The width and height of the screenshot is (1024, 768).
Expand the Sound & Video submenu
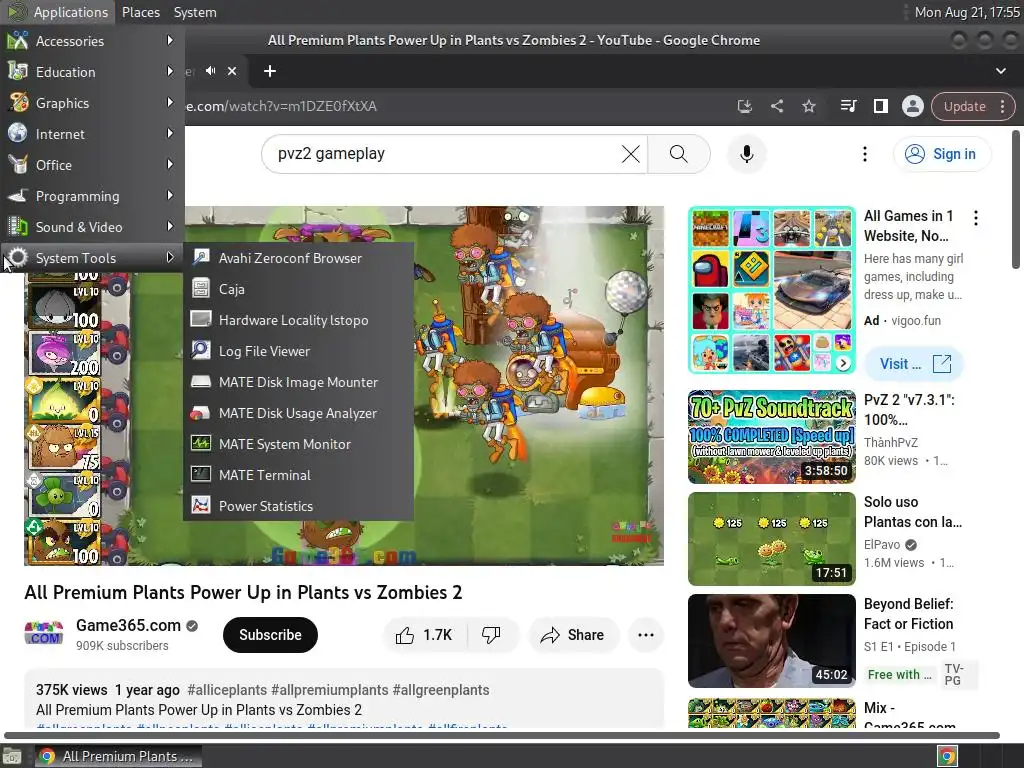point(92,227)
